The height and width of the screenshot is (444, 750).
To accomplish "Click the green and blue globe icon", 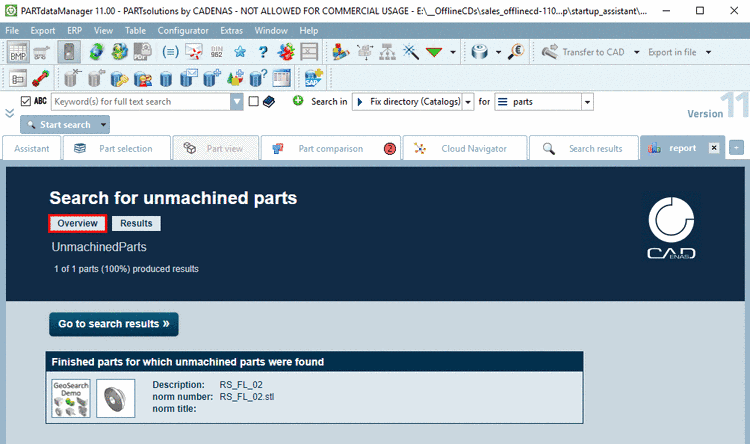I will point(120,52).
